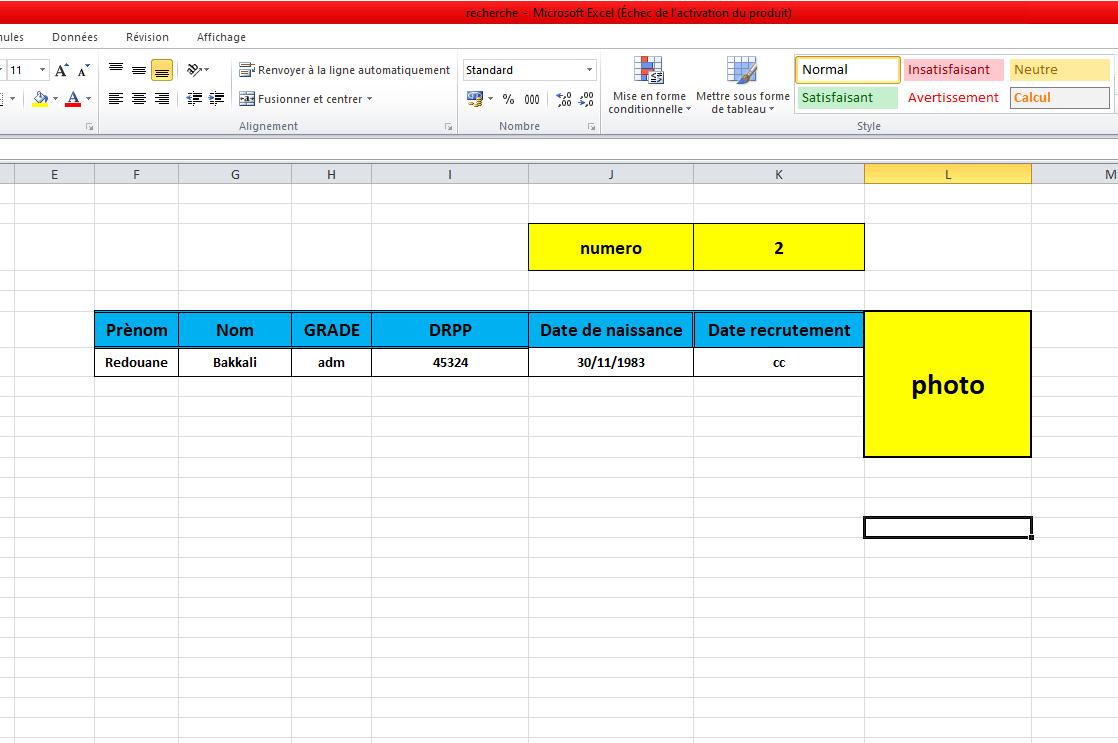The image size is (1118, 743).
Task: Increase the indent
Action: [x=217, y=98]
